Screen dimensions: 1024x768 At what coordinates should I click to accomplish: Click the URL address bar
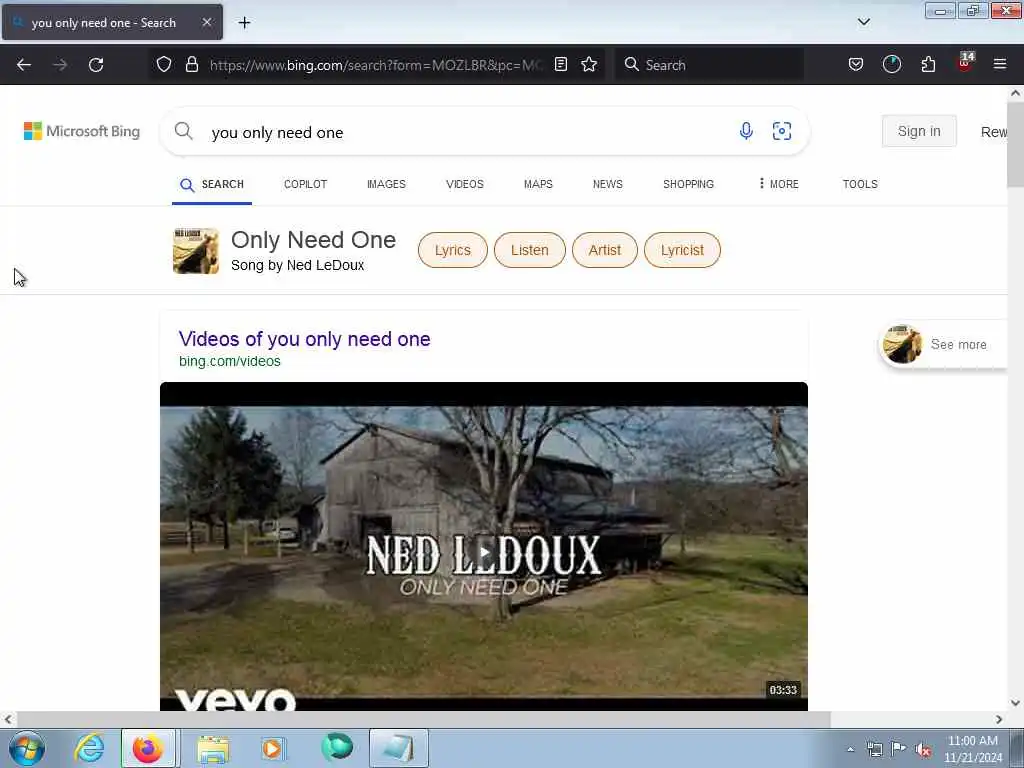376,65
